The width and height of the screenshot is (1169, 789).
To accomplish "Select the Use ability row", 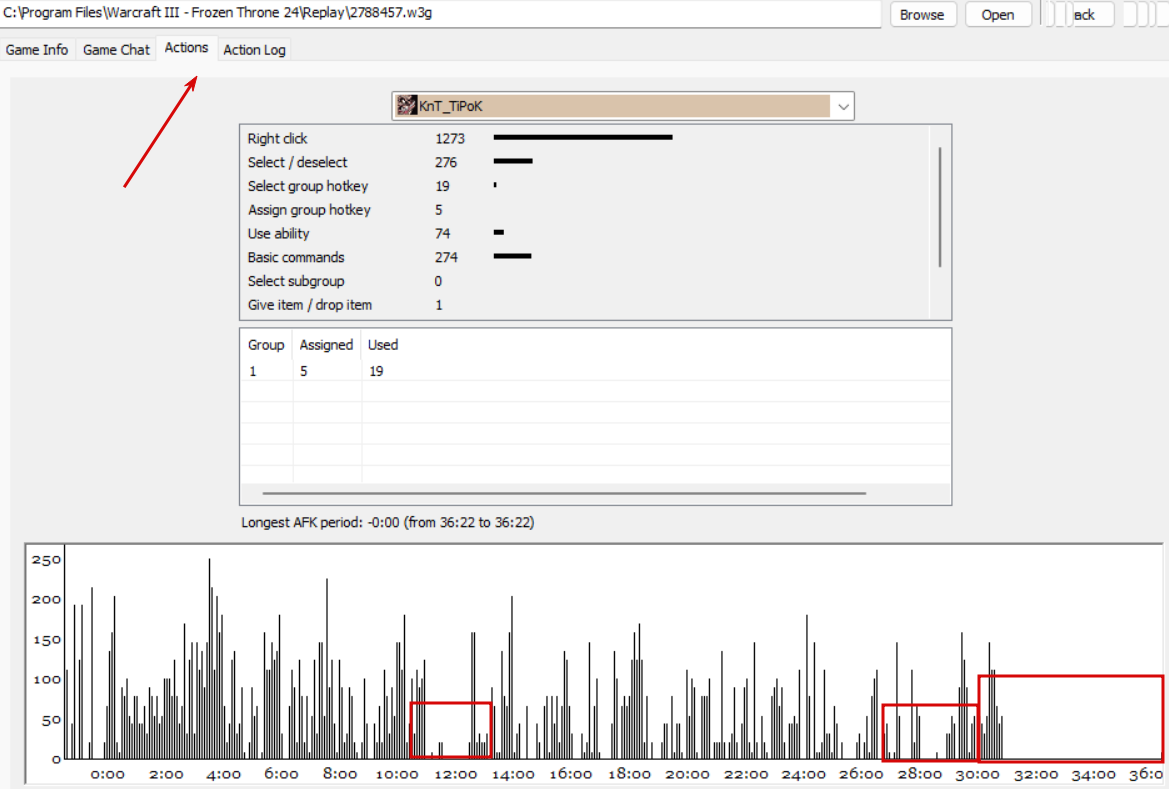I will pos(585,233).
